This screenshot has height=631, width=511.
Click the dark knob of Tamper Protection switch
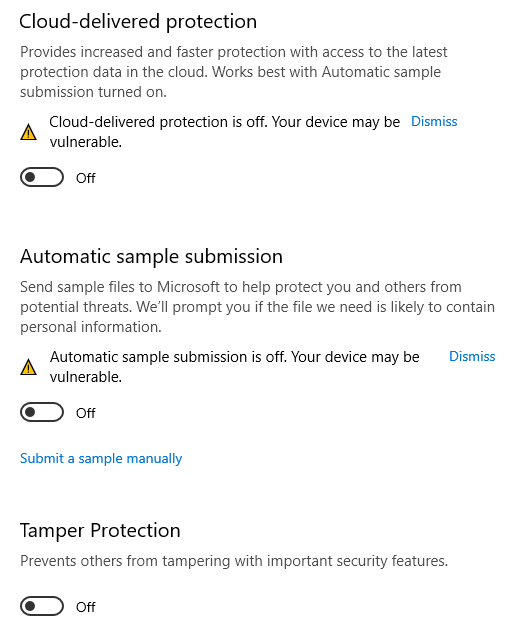[31, 606]
